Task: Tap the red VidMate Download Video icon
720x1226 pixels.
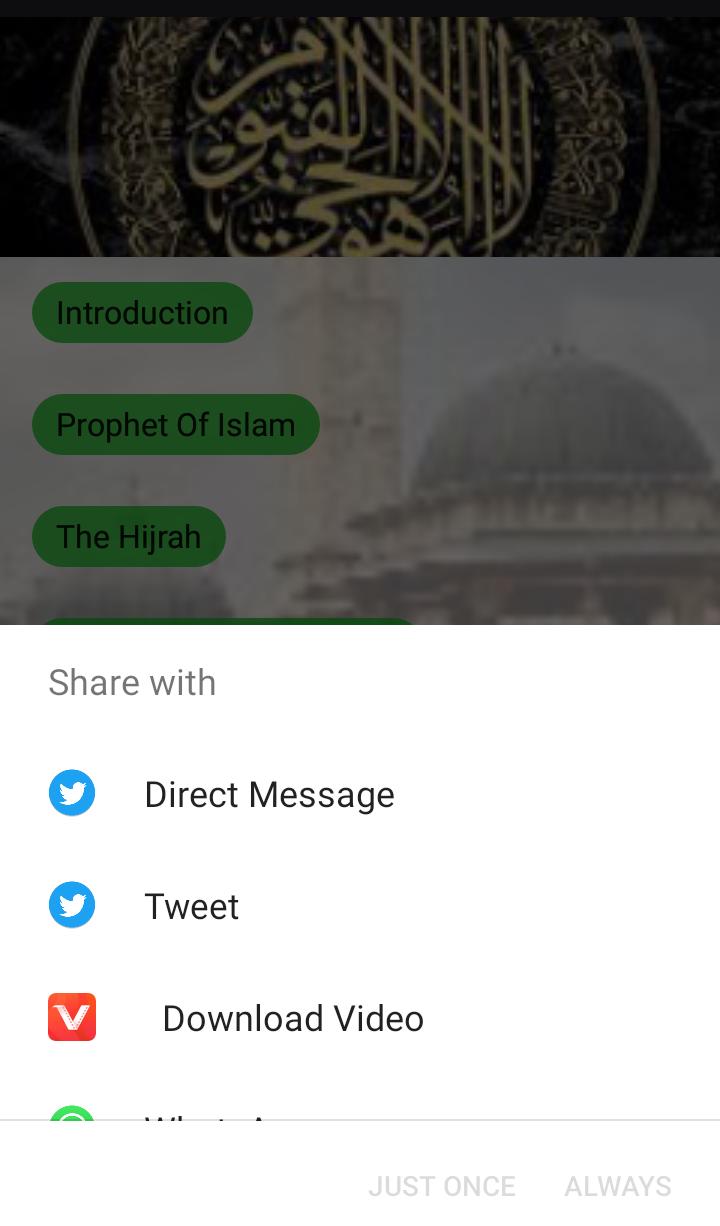Action: point(72,1018)
